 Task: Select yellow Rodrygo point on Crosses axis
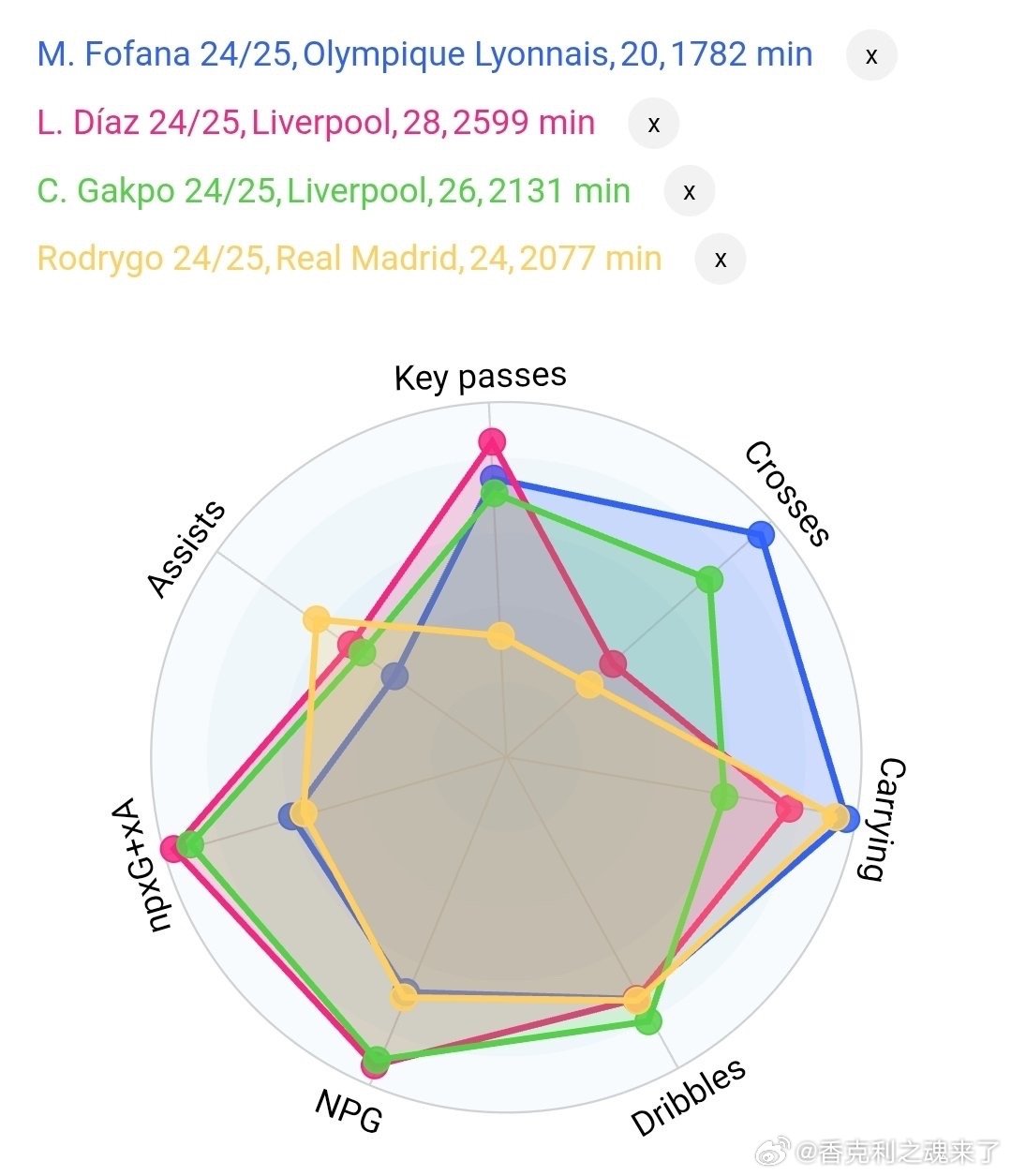[588, 685]
